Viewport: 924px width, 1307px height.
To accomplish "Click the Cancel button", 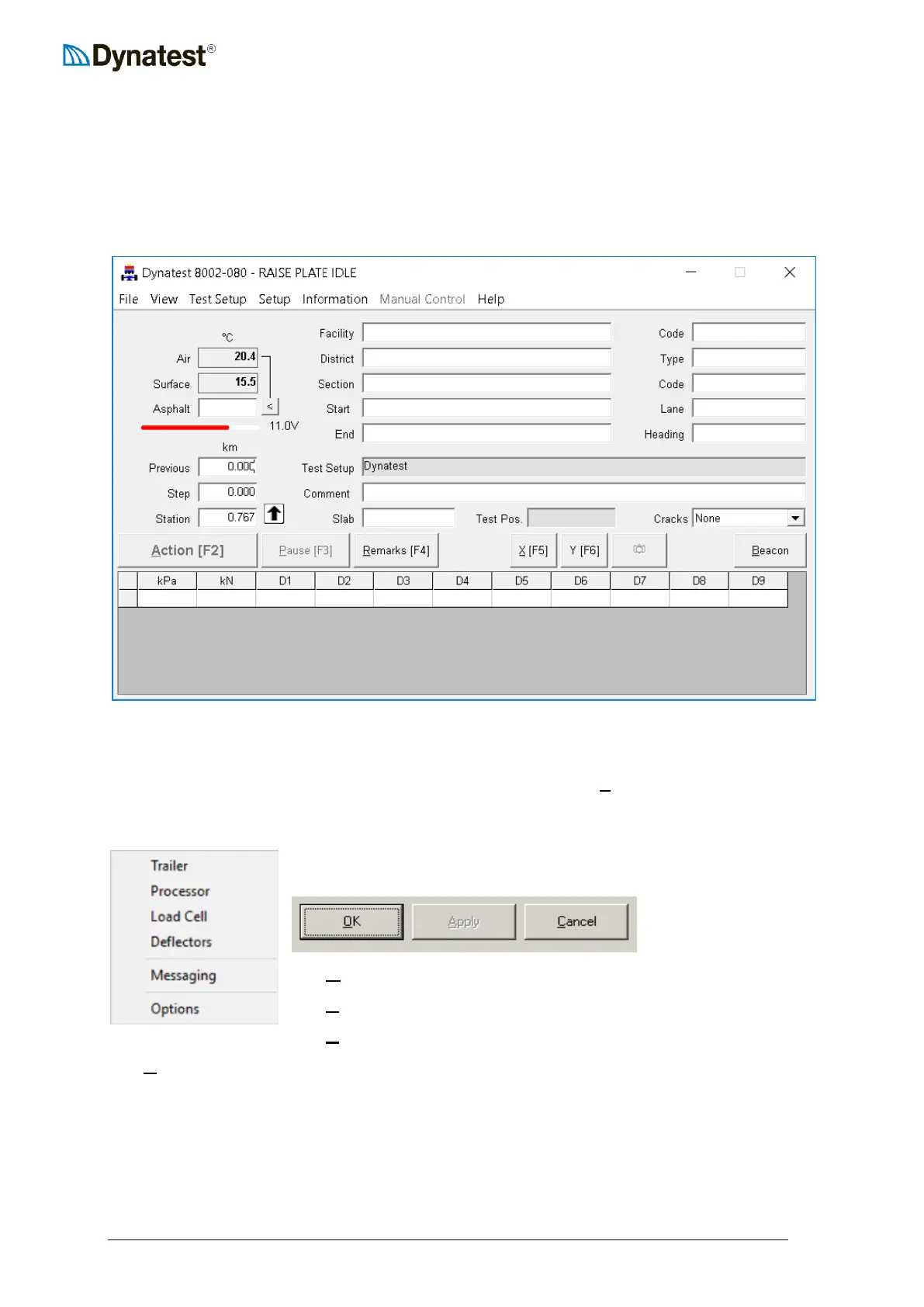I will 576,922.
